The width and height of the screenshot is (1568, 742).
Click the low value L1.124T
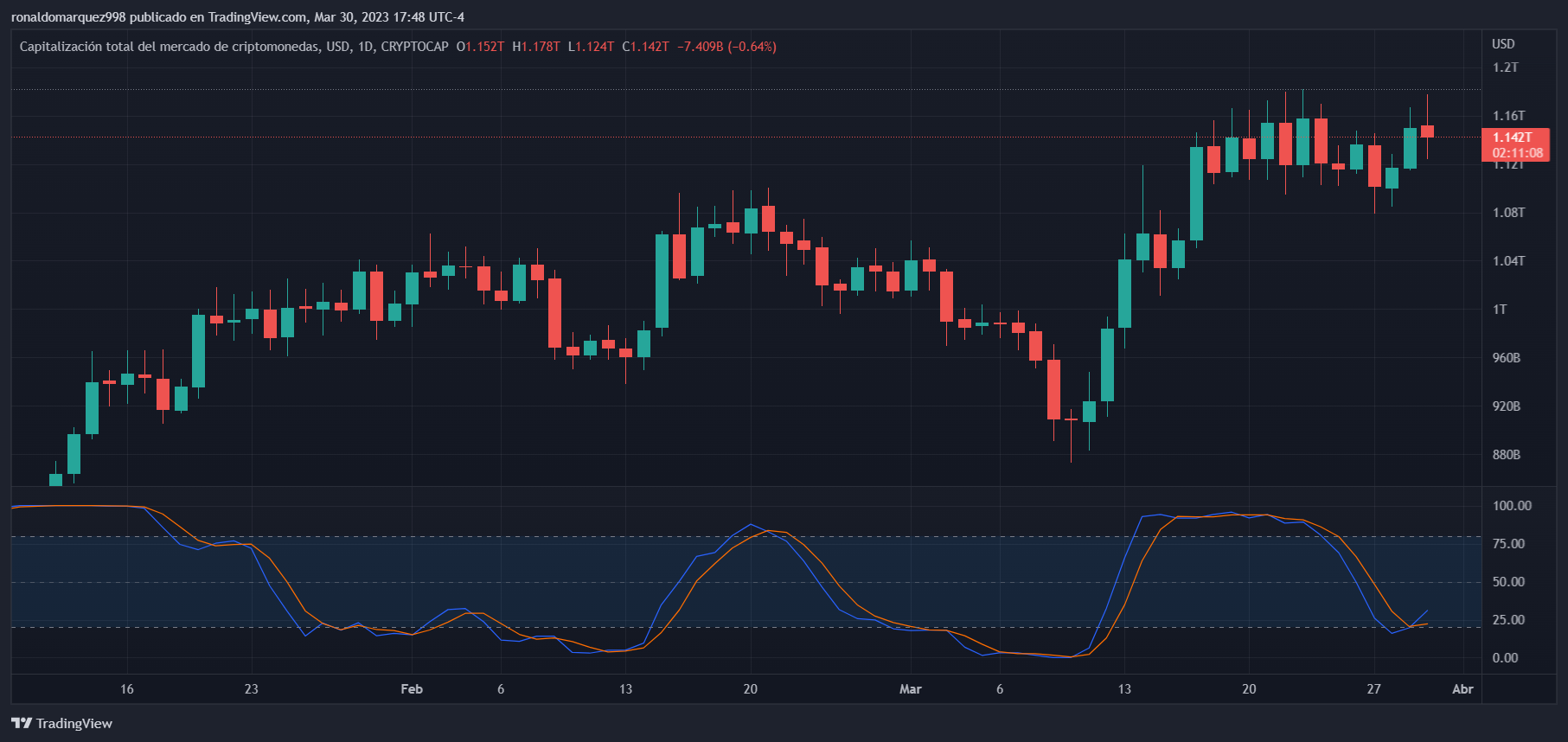[591, 47]
